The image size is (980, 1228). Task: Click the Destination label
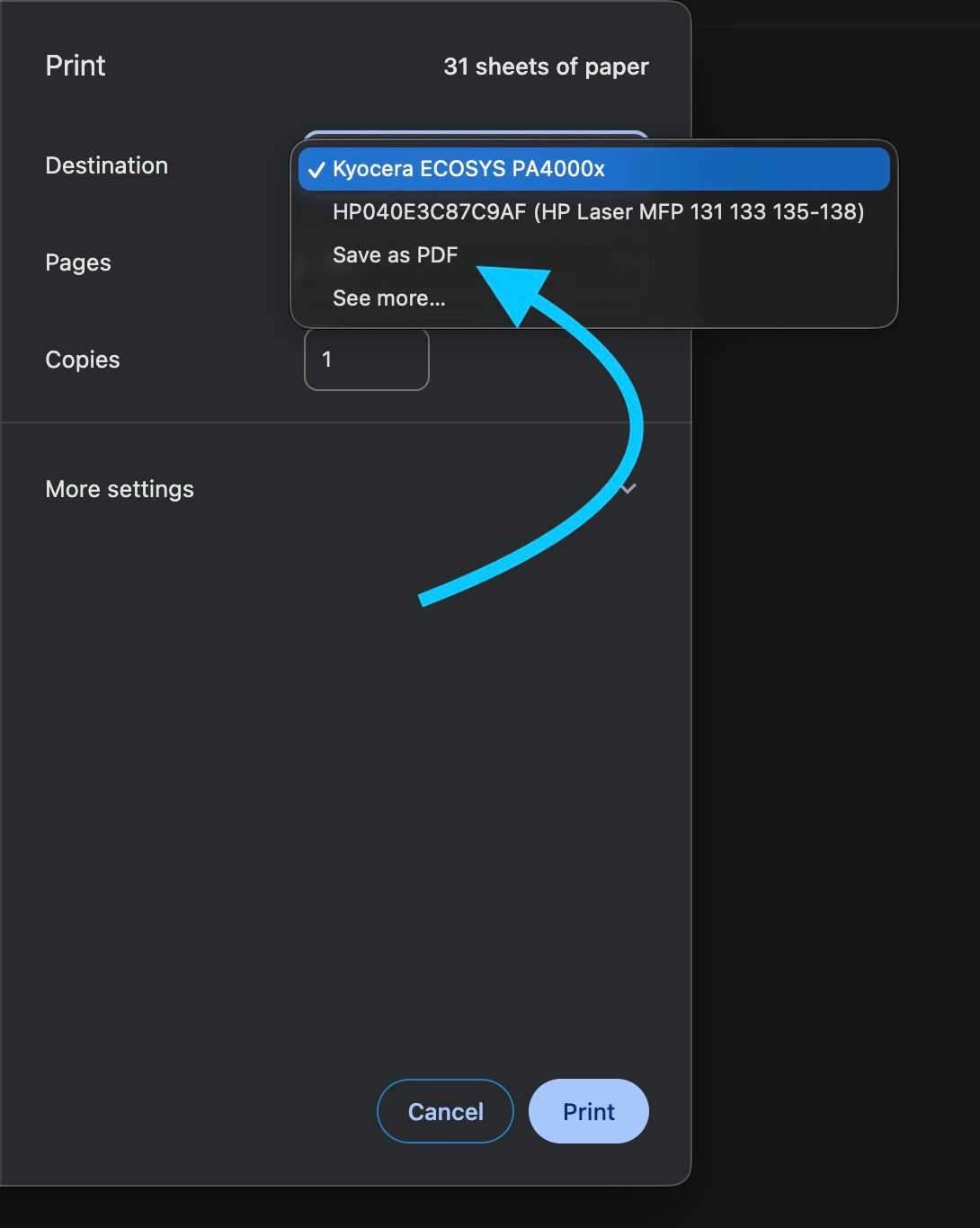click(x=106, y=165)
